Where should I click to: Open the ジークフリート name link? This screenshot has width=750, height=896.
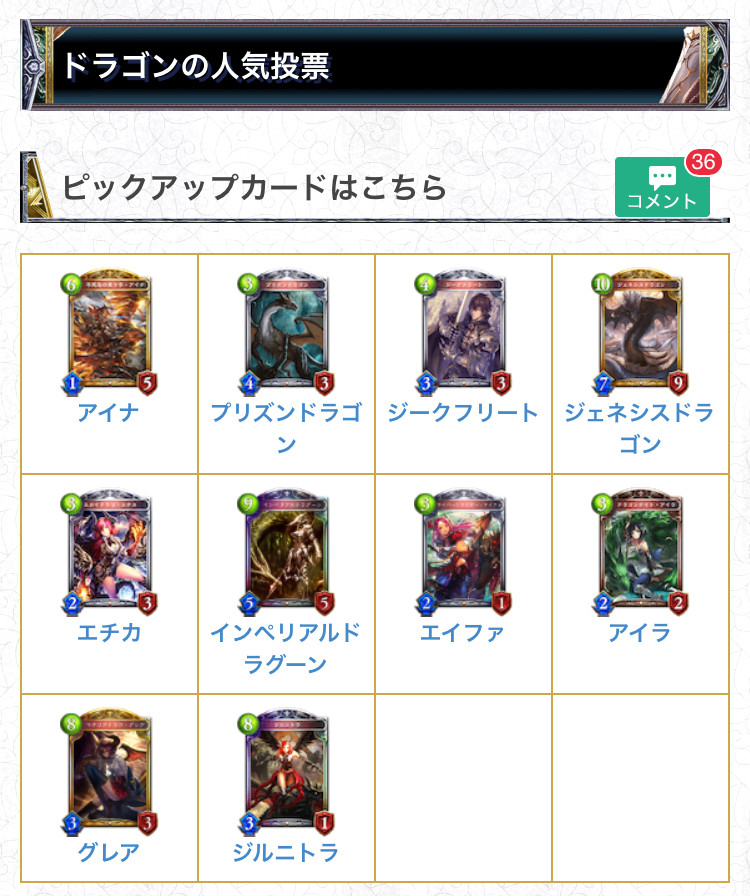tap(463, 413)
